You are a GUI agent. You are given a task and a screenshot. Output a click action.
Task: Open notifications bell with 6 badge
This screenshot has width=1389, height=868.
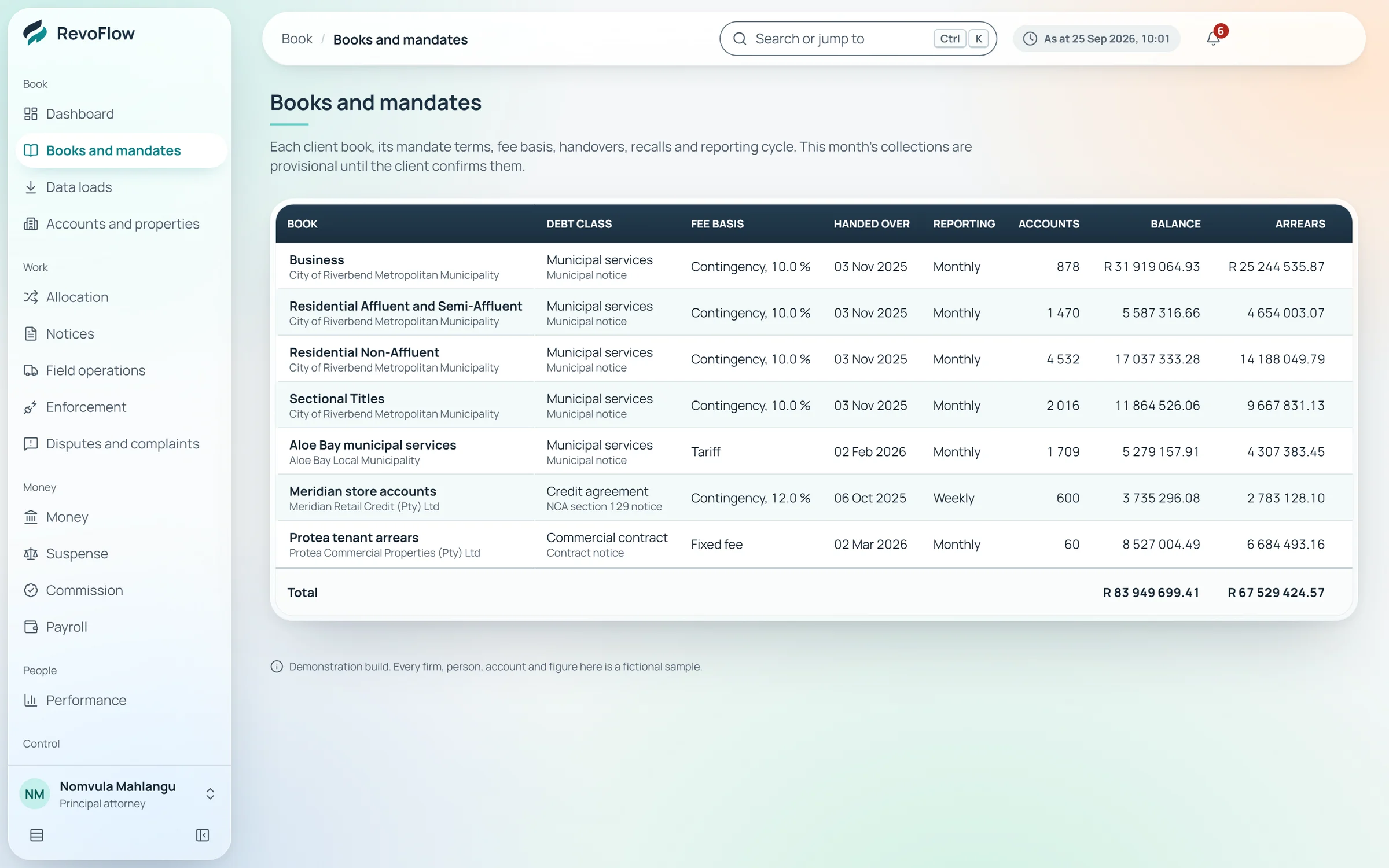pos(1214,38)
